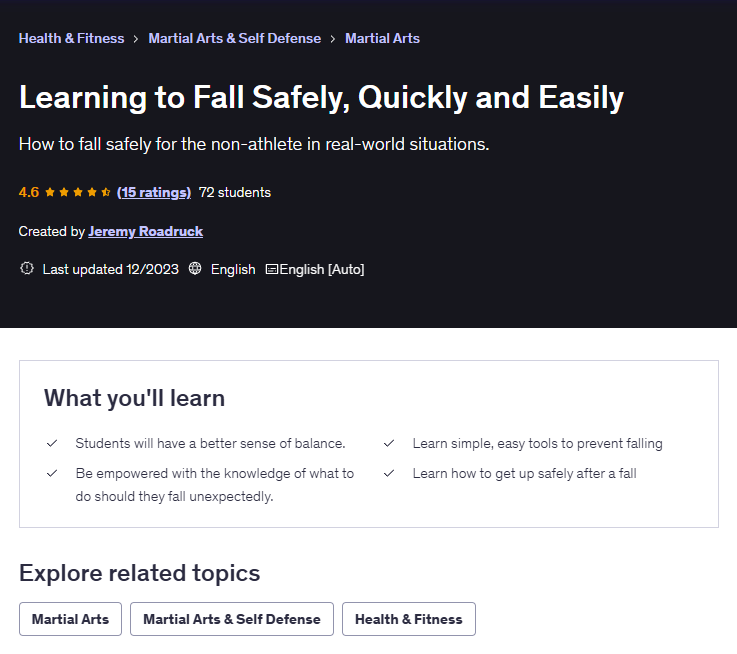Screen dimensions: 737x654
Task: Open Martial Arts & Self Defense breadcrumb link
Action: tap(234, 38)
